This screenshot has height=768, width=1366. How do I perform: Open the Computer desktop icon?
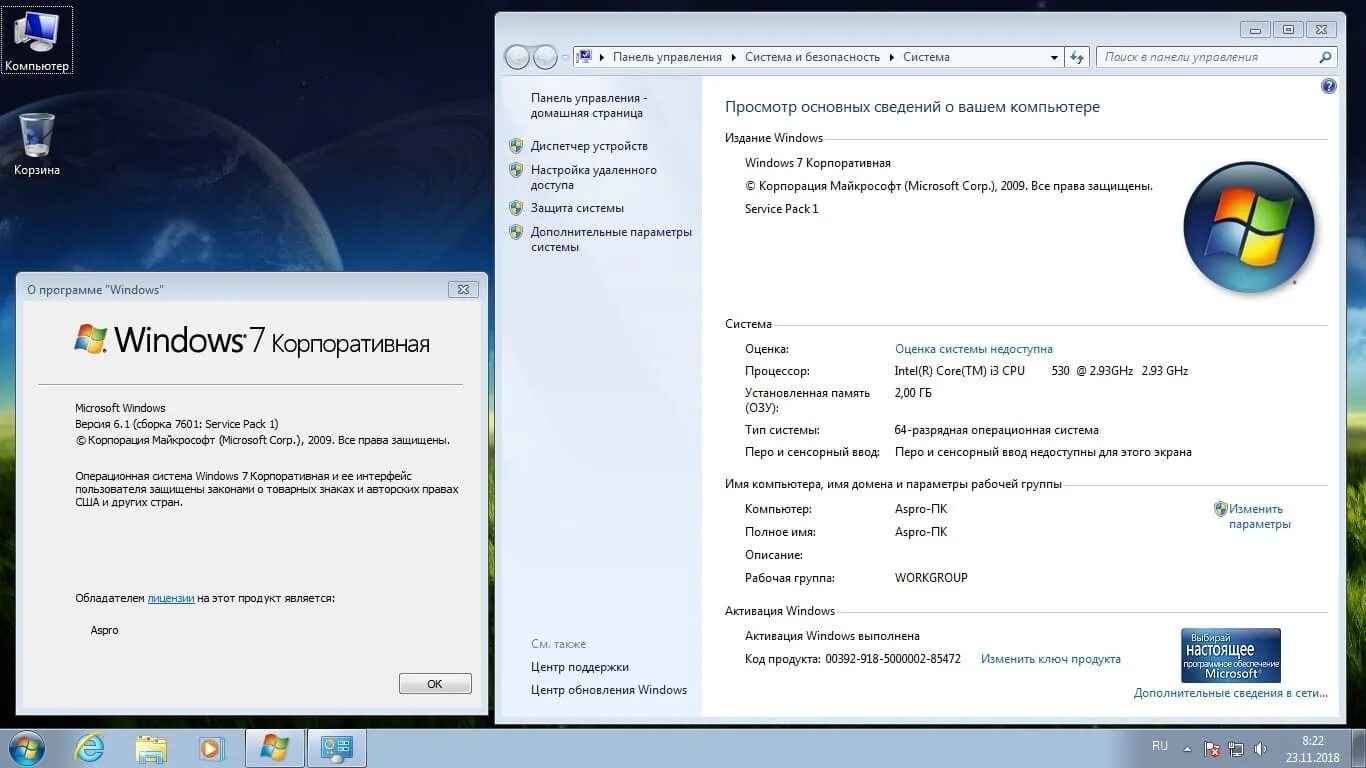coord(37,40)
